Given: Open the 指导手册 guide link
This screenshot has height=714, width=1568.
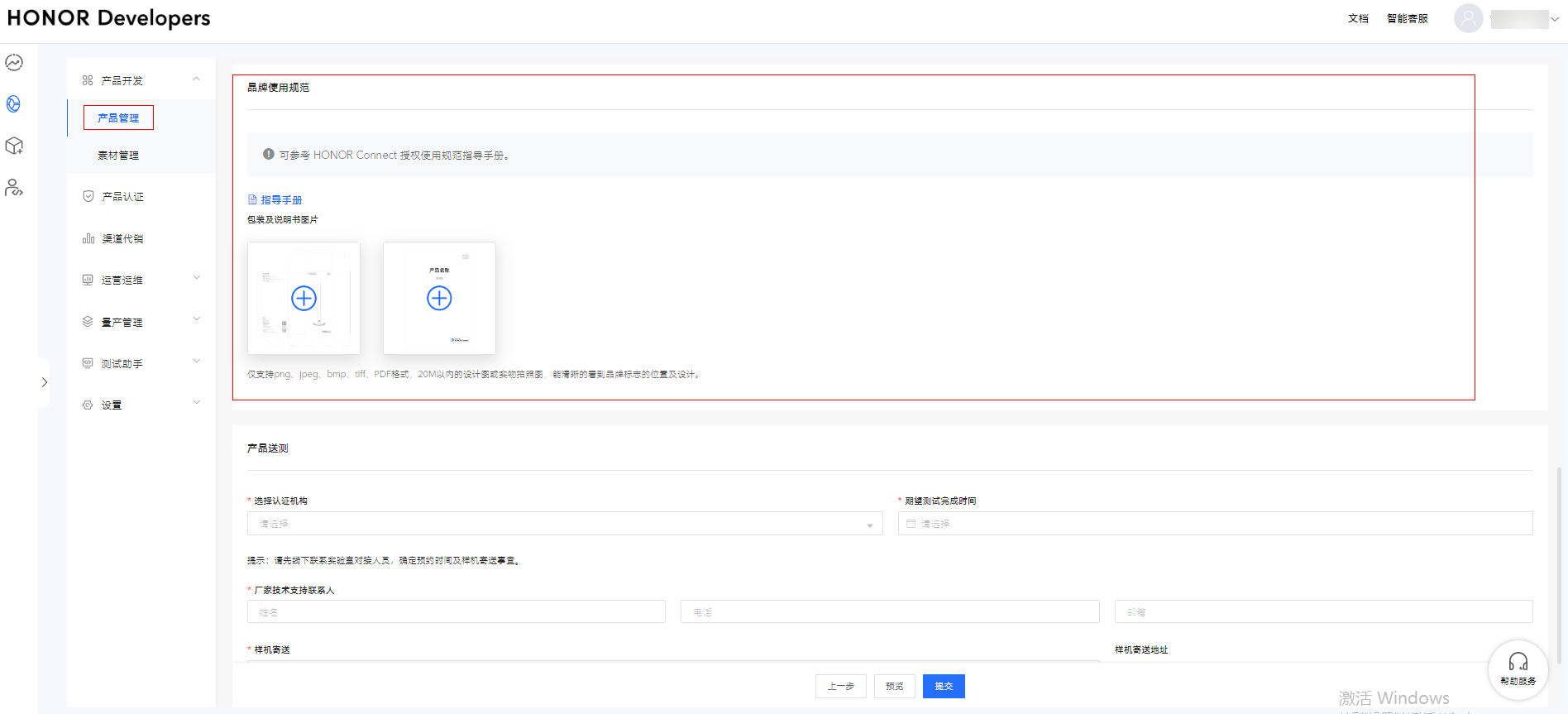Looking at the screenshot, I should 281,200.
